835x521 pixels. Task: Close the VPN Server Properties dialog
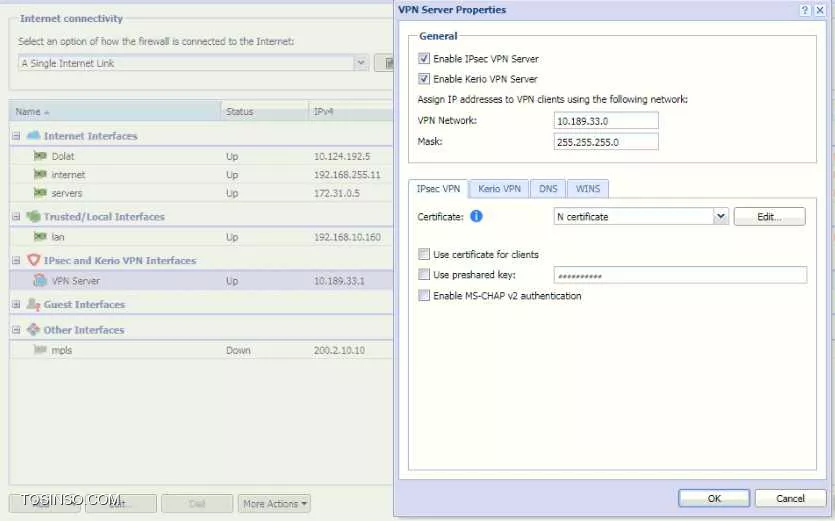820,10
